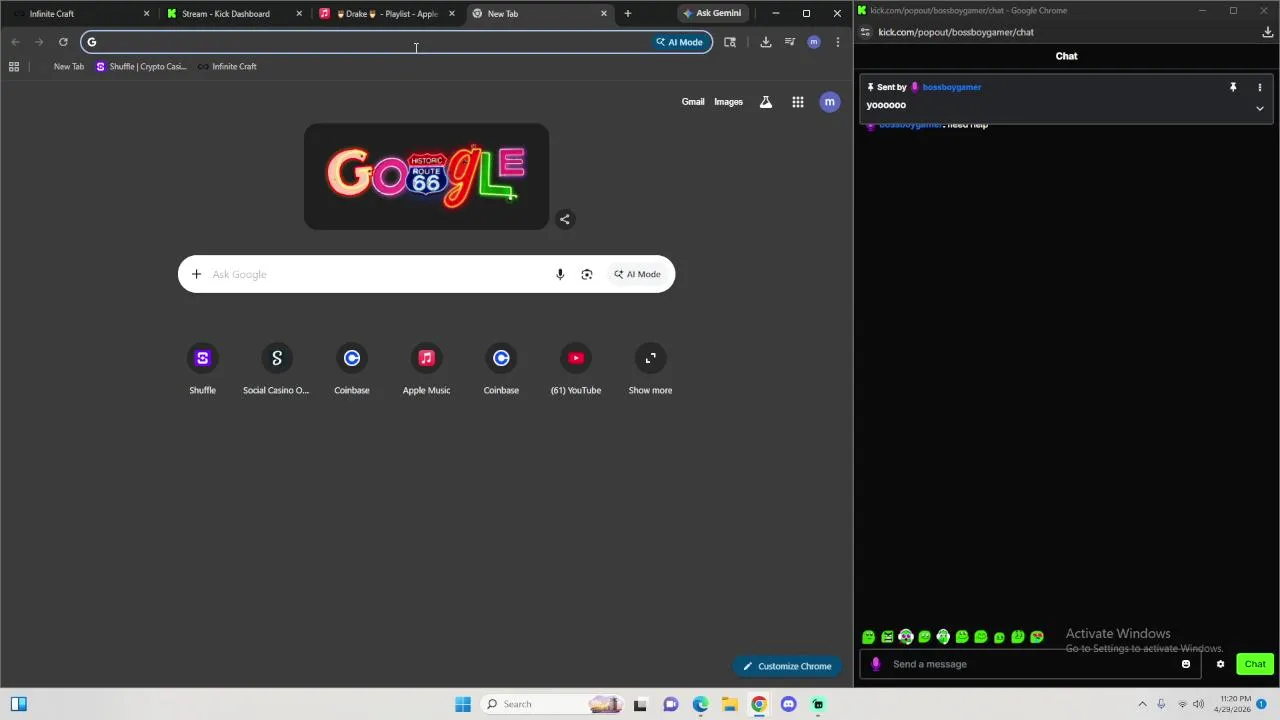Screen dimensions: 1280x720
Task: Open the Infinite Craft bookmark
Action: point(227,67)
